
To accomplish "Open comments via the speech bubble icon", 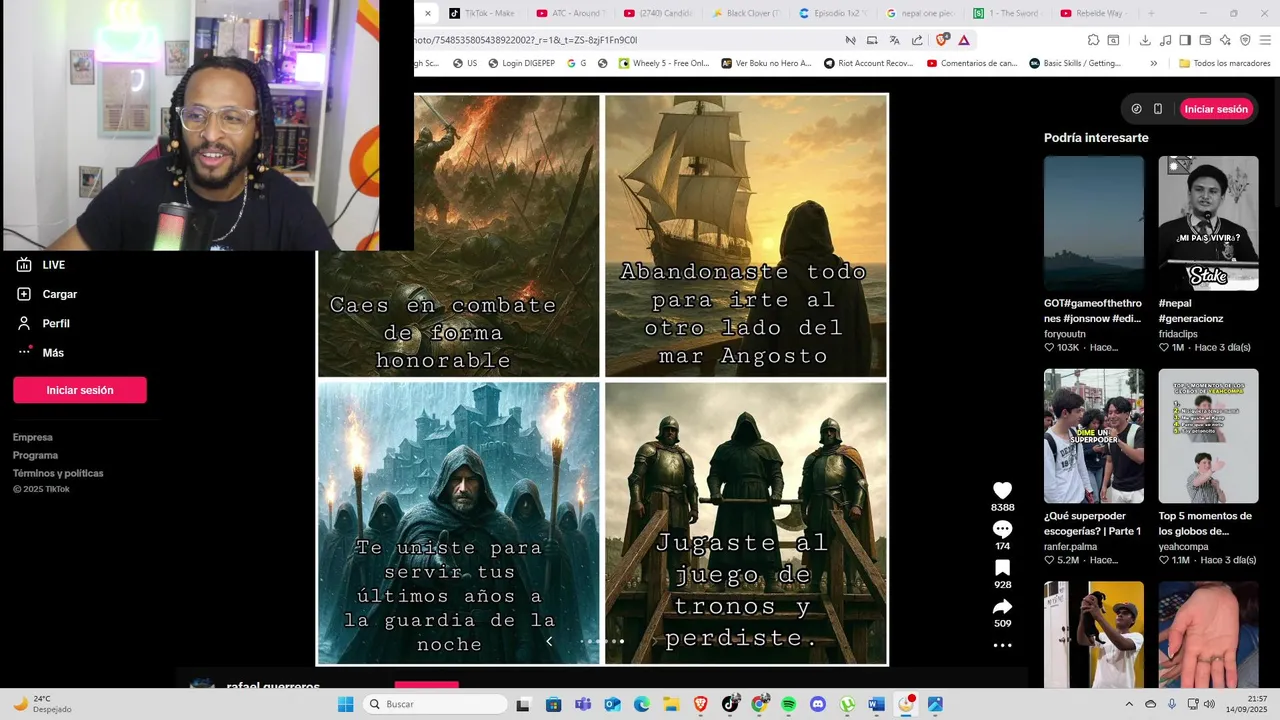I will tap(1002, 529).
